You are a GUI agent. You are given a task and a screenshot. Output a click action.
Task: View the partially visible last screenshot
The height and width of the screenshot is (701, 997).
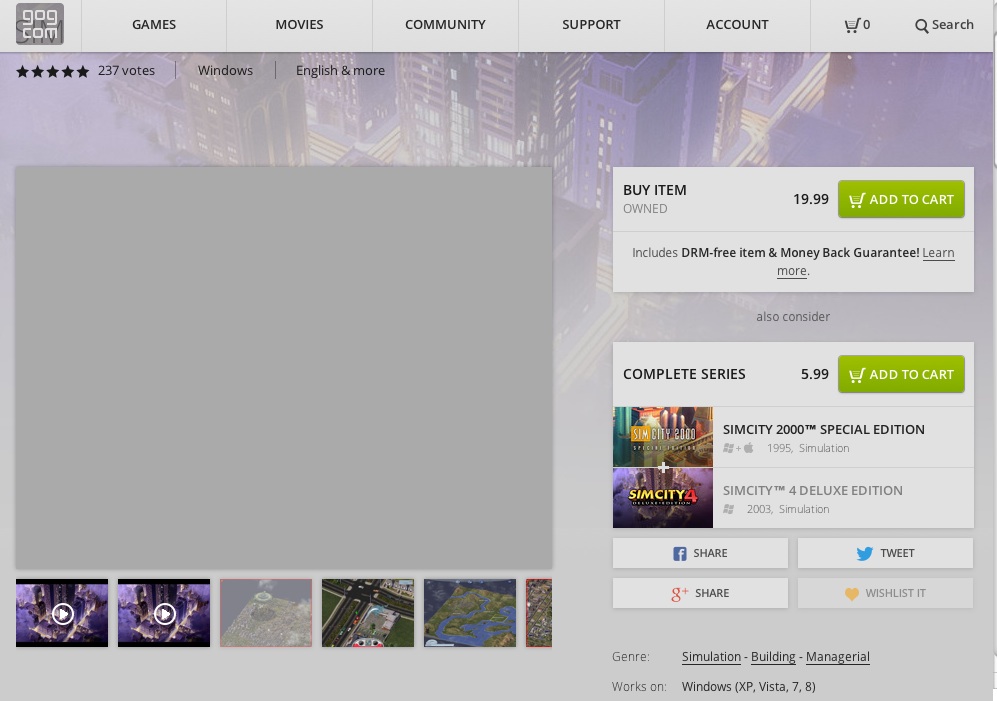[x=539, y=613]
